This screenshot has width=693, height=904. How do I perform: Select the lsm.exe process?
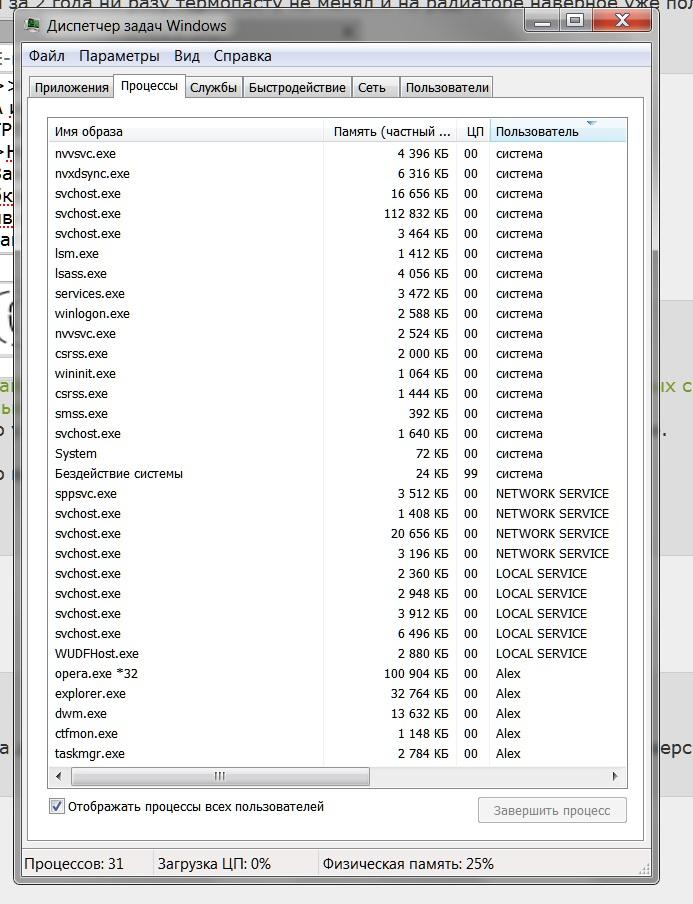[337, 254]
